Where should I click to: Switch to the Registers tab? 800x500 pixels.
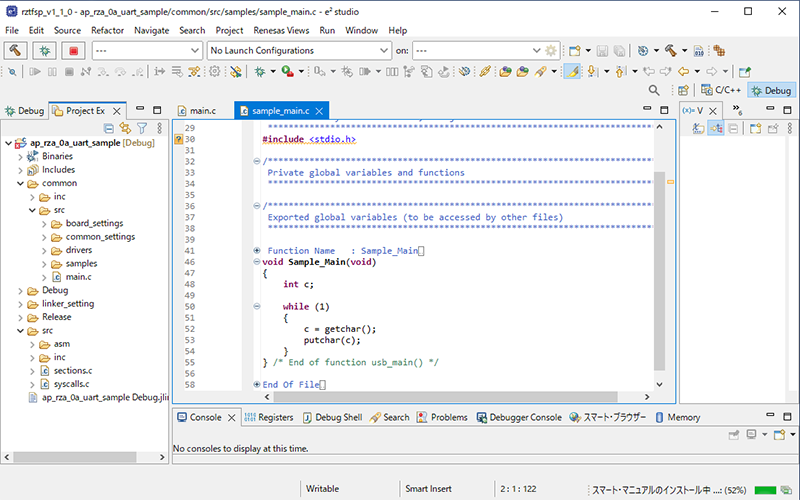[x=269, y=417]
